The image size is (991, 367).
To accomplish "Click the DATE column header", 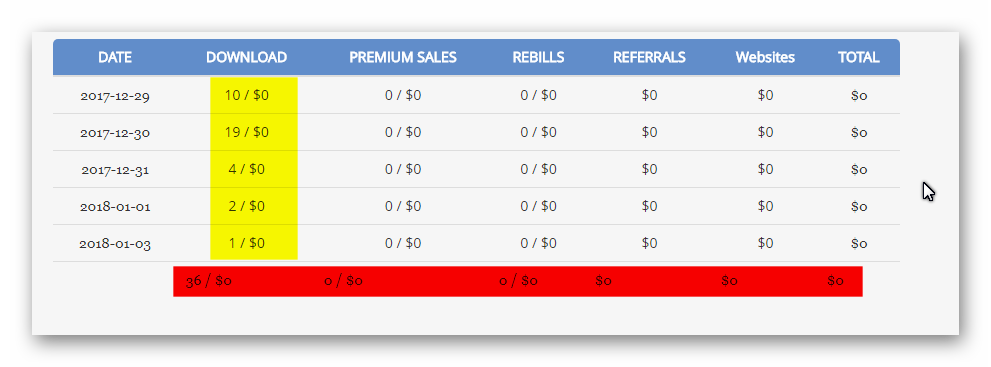I will [x=115, y=57].
